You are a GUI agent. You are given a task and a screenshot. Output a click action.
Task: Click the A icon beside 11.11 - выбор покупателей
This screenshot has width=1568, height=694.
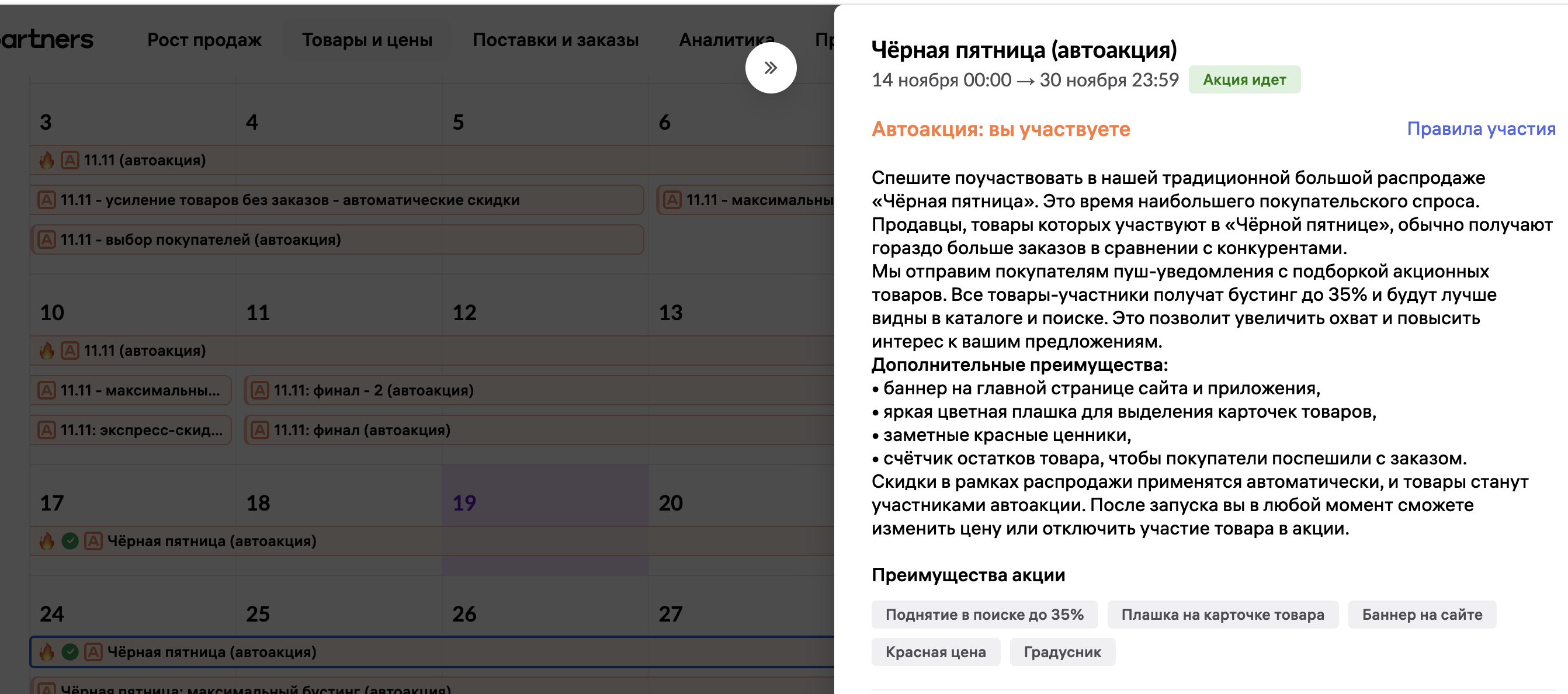click(x=47, y=240)
